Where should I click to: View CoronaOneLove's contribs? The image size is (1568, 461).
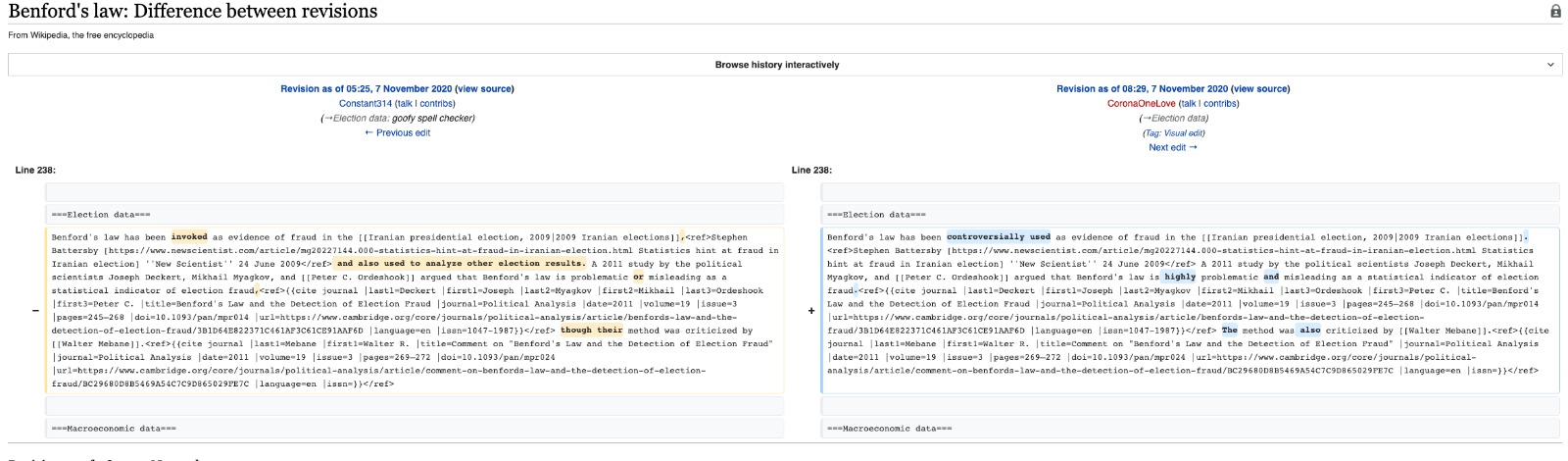(1220, 103)
